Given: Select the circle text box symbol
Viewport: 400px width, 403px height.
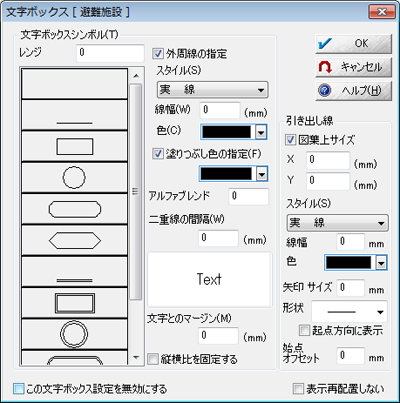Looking at the screenshot, I should 75,178.
